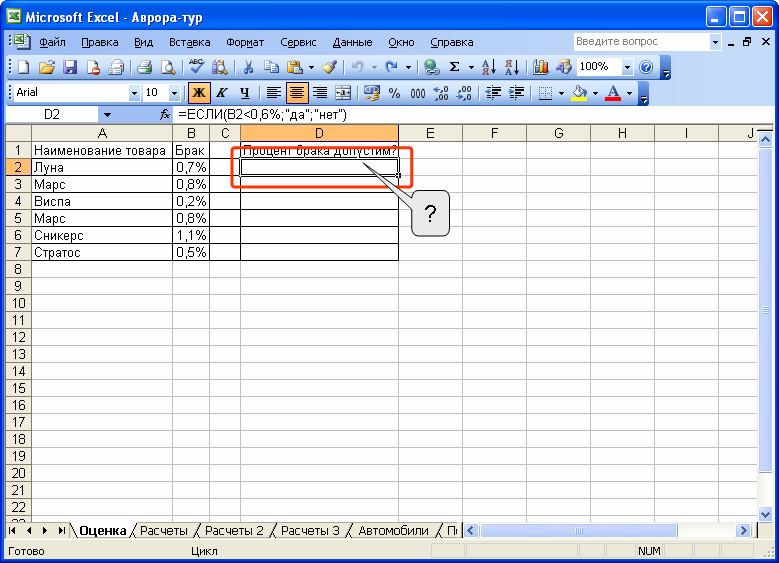
Task: Open Print Preview magnifier icon
Action: (168, 67)
